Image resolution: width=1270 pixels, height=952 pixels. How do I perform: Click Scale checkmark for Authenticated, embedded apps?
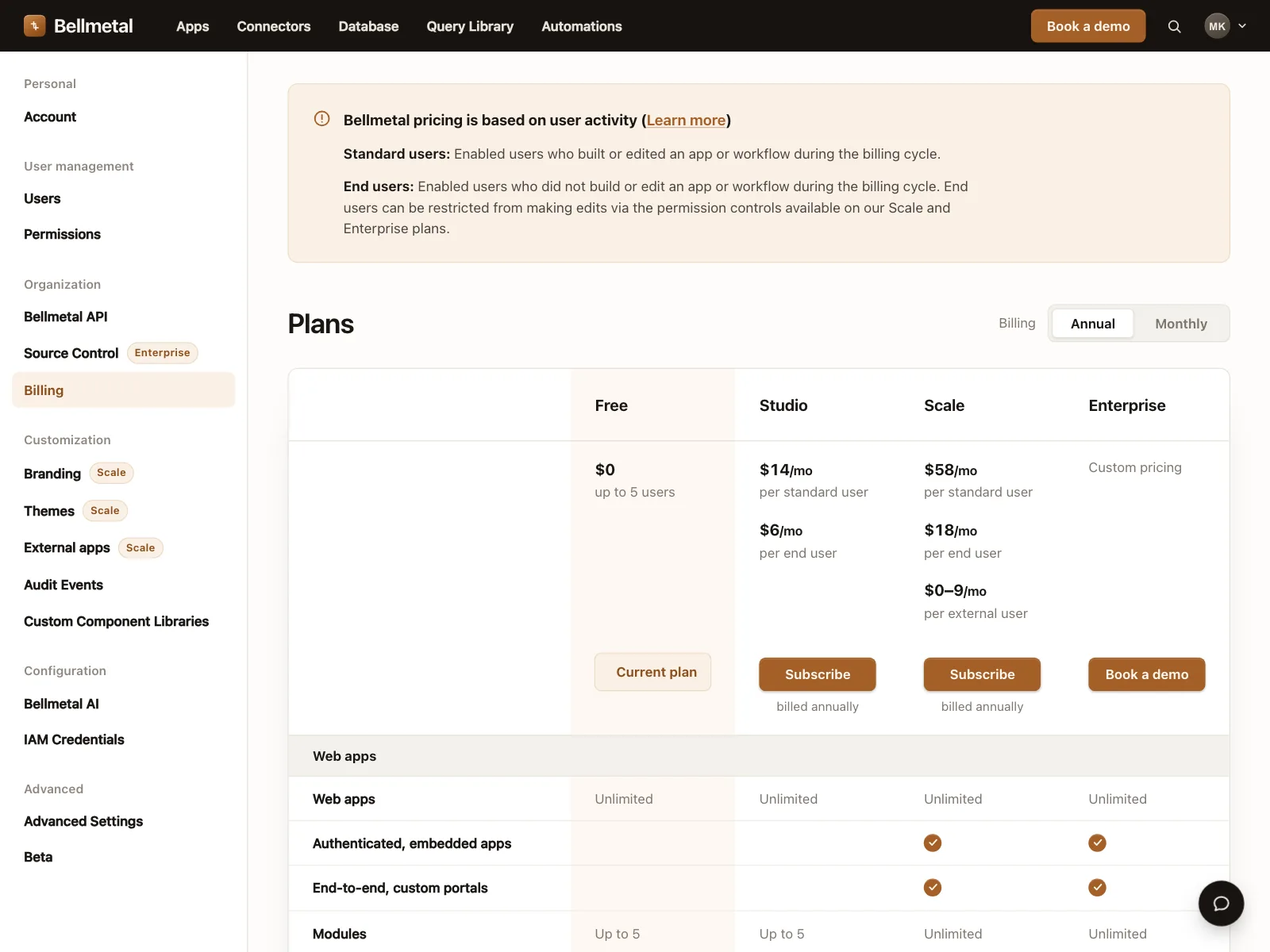pyautogui.click(x=933, y=843)
